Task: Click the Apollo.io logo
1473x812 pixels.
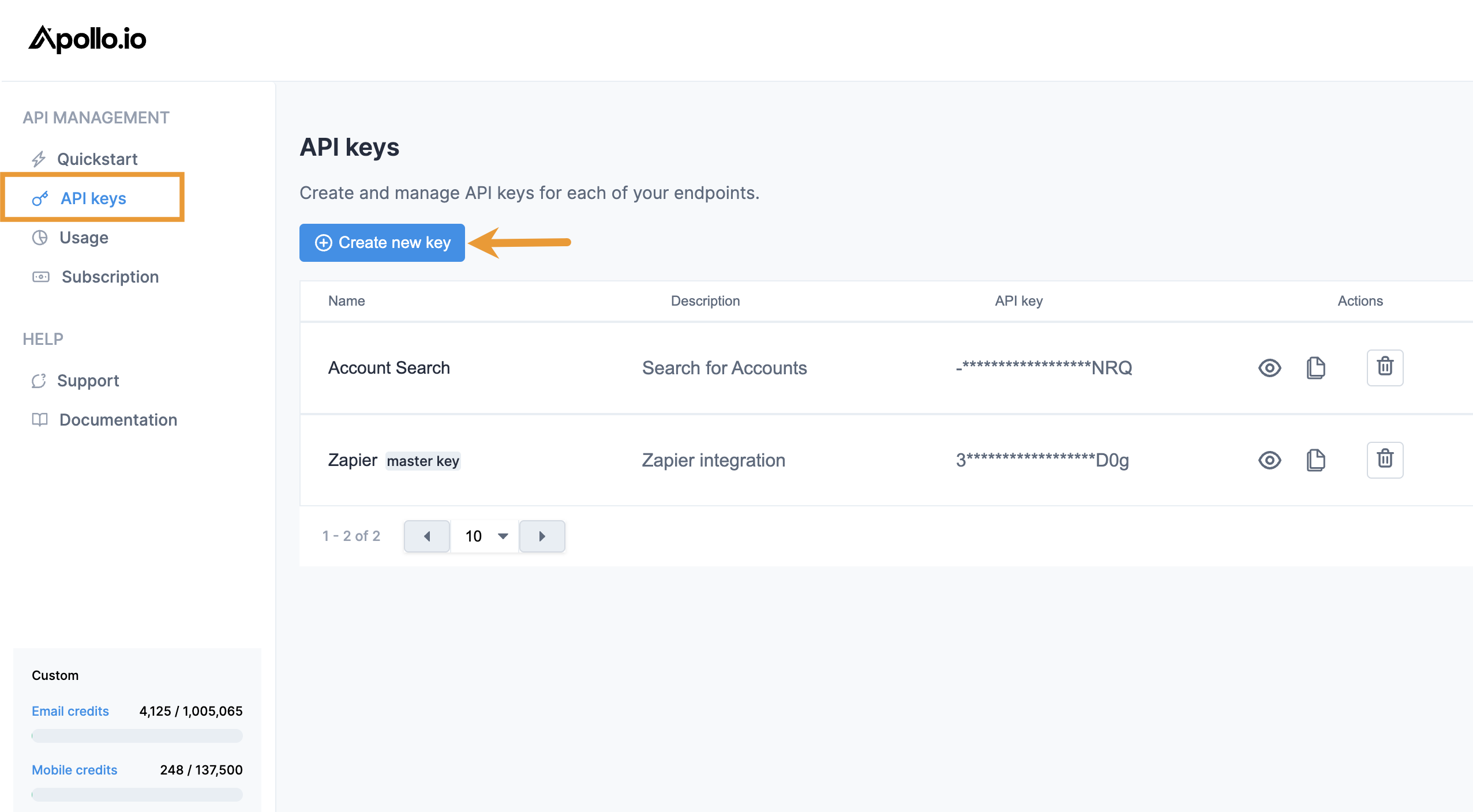Action: coord(88,39)
